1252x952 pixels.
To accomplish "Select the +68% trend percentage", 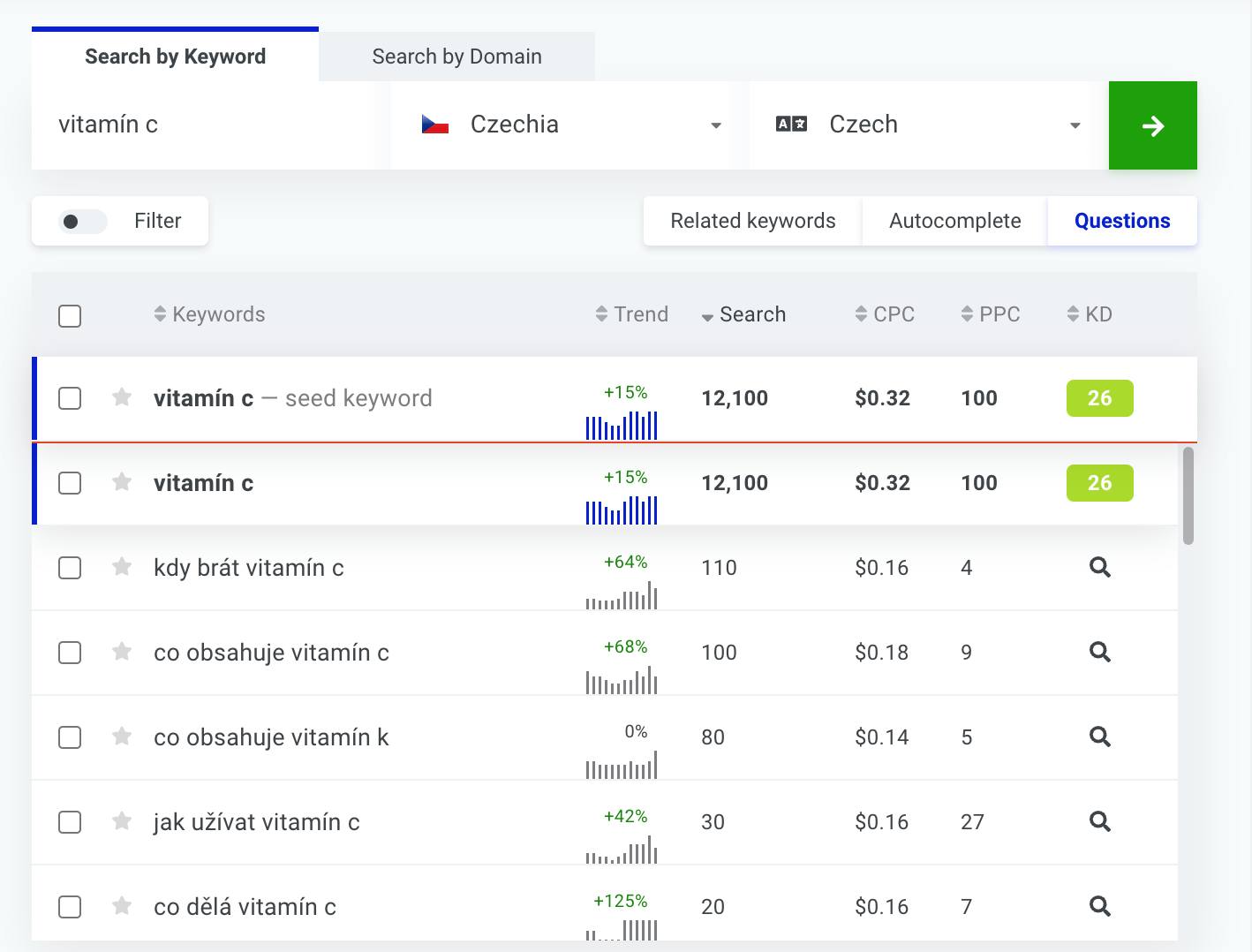I will (625, 646).
